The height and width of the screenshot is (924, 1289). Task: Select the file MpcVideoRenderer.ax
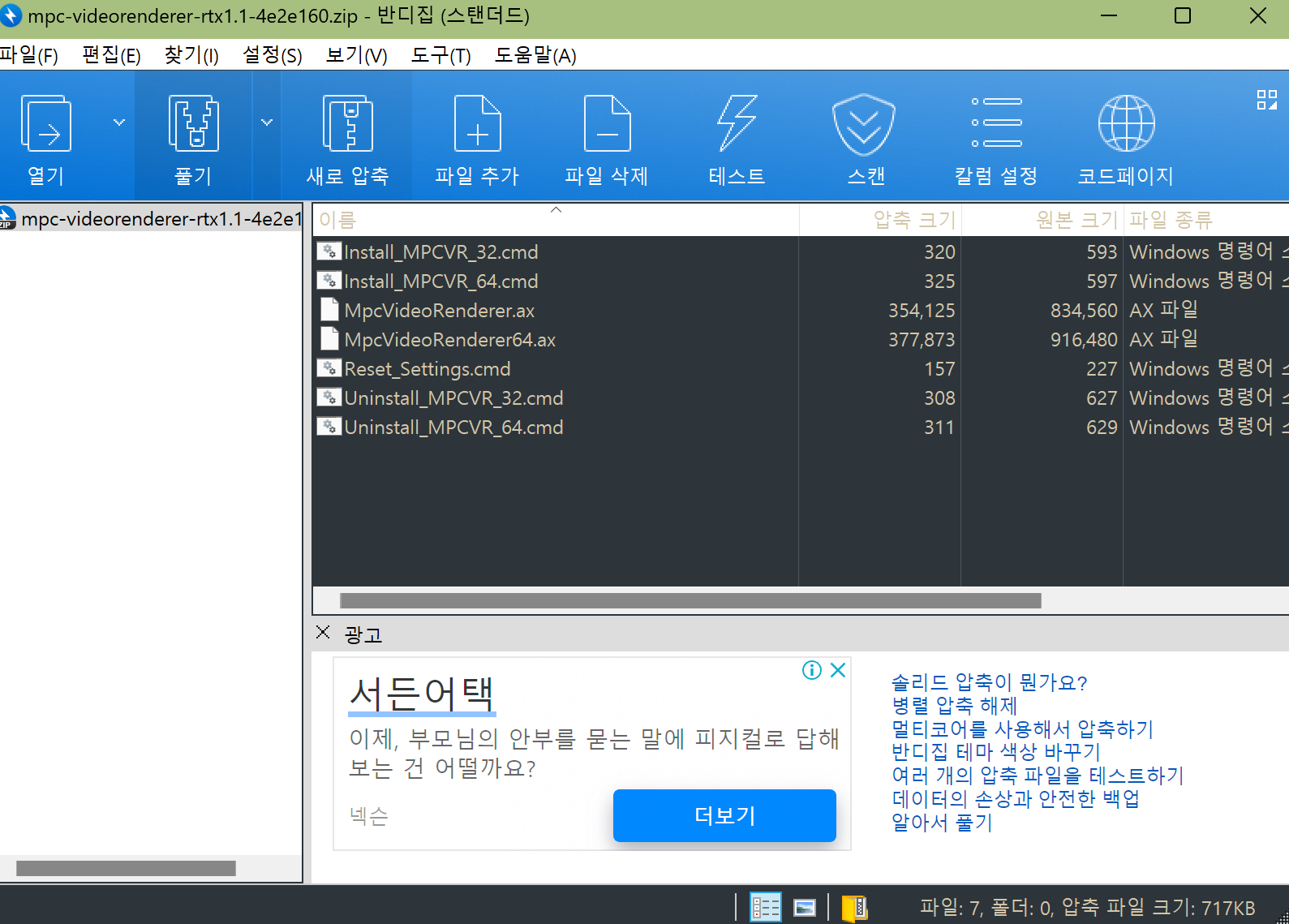click(x=439, y=311)
